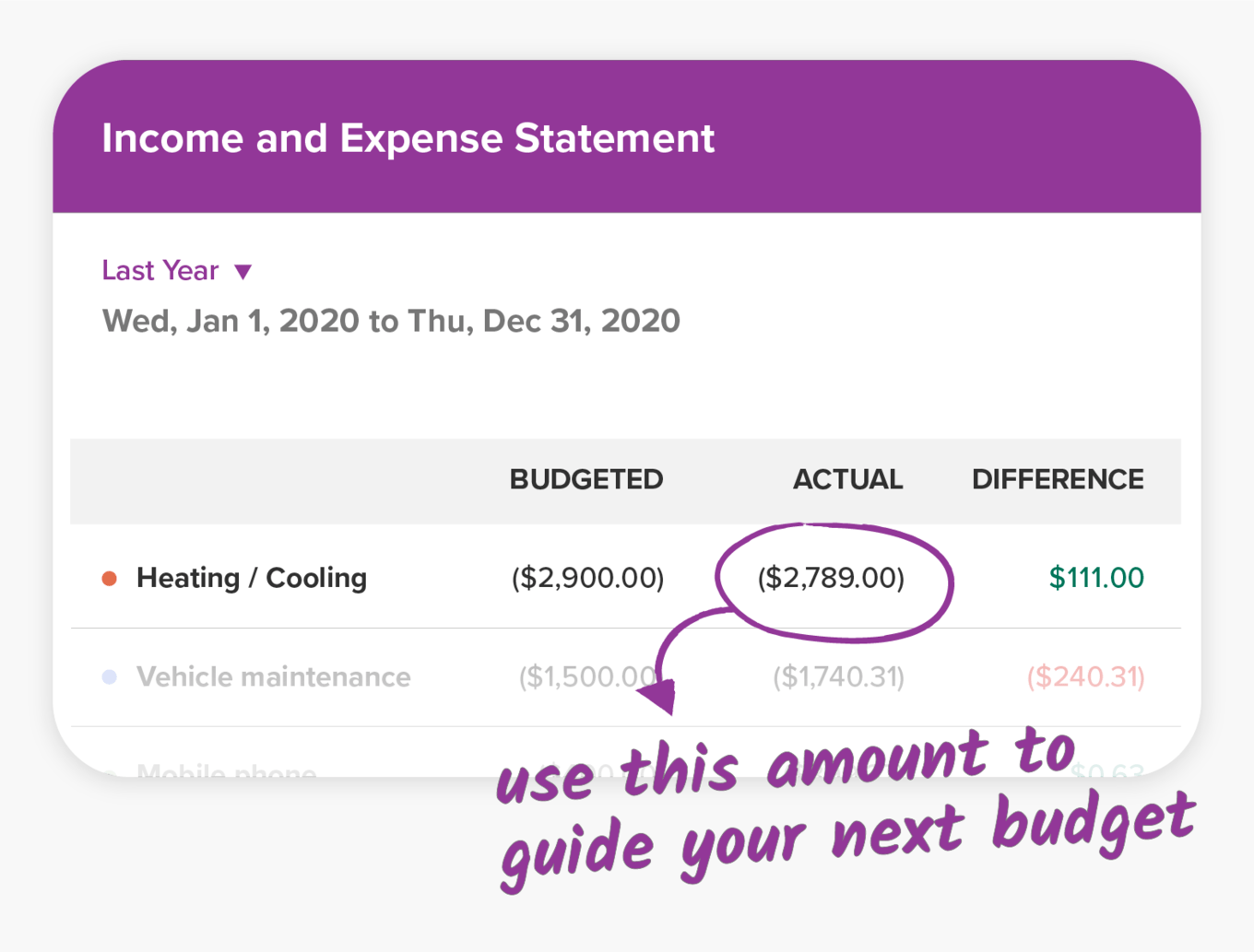Click the Income and Expense Statement title
This screenshot has height=952, width=1254.
408,138
